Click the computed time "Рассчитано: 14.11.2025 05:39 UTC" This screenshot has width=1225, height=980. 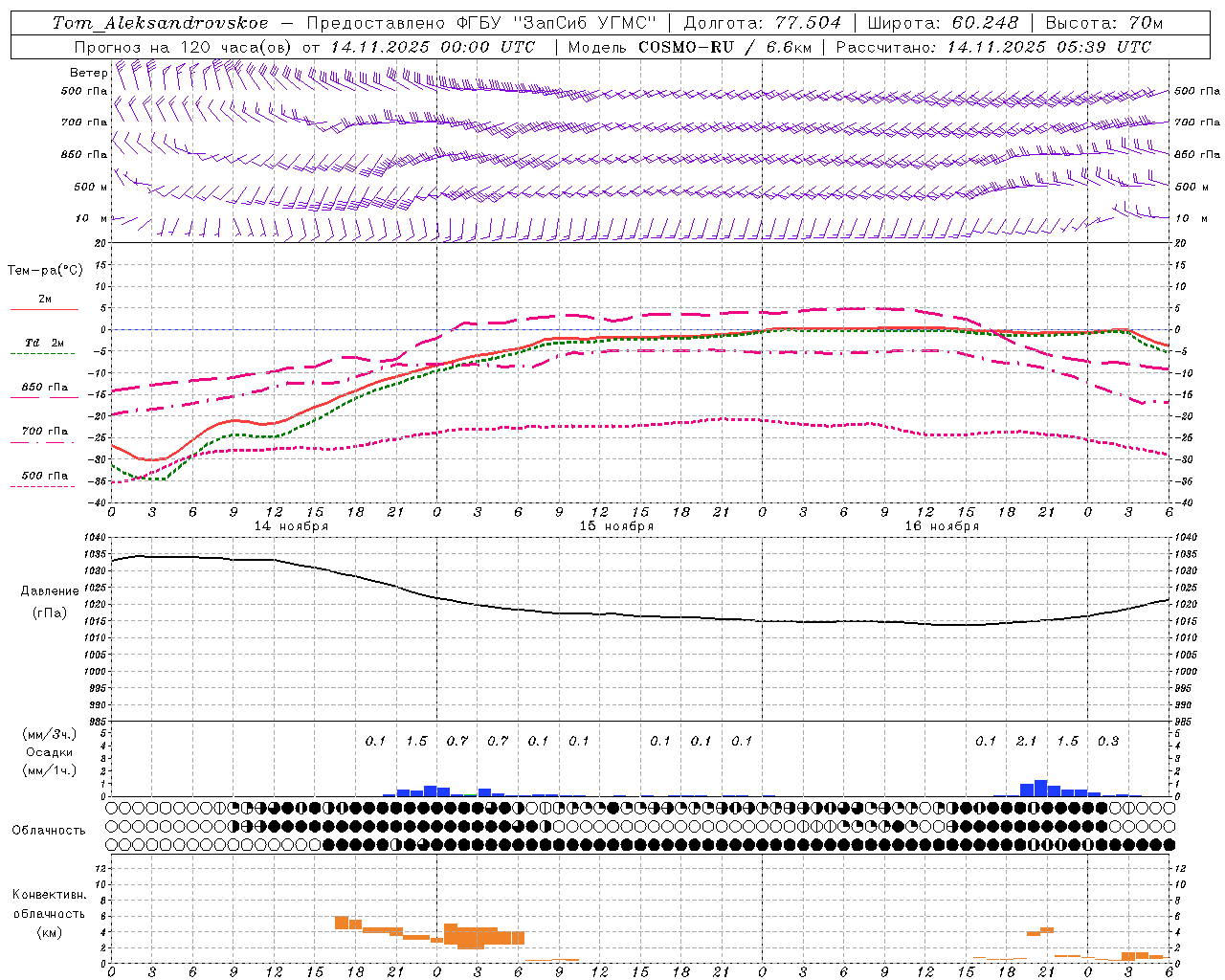[x=993, y=47]
